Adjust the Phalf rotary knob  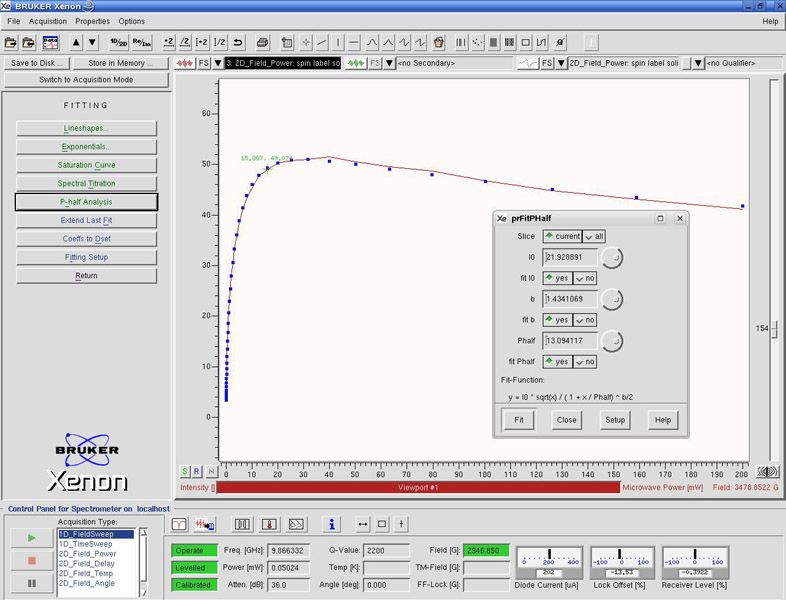coord(612,341)
